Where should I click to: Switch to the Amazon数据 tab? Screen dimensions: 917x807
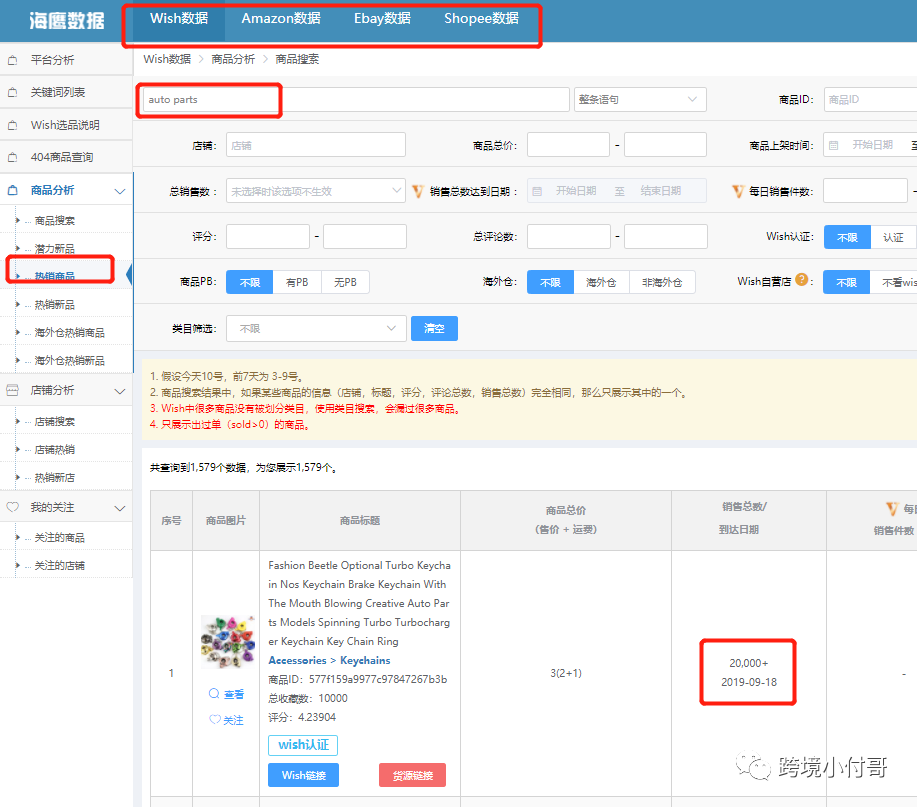tap(283, 18)
